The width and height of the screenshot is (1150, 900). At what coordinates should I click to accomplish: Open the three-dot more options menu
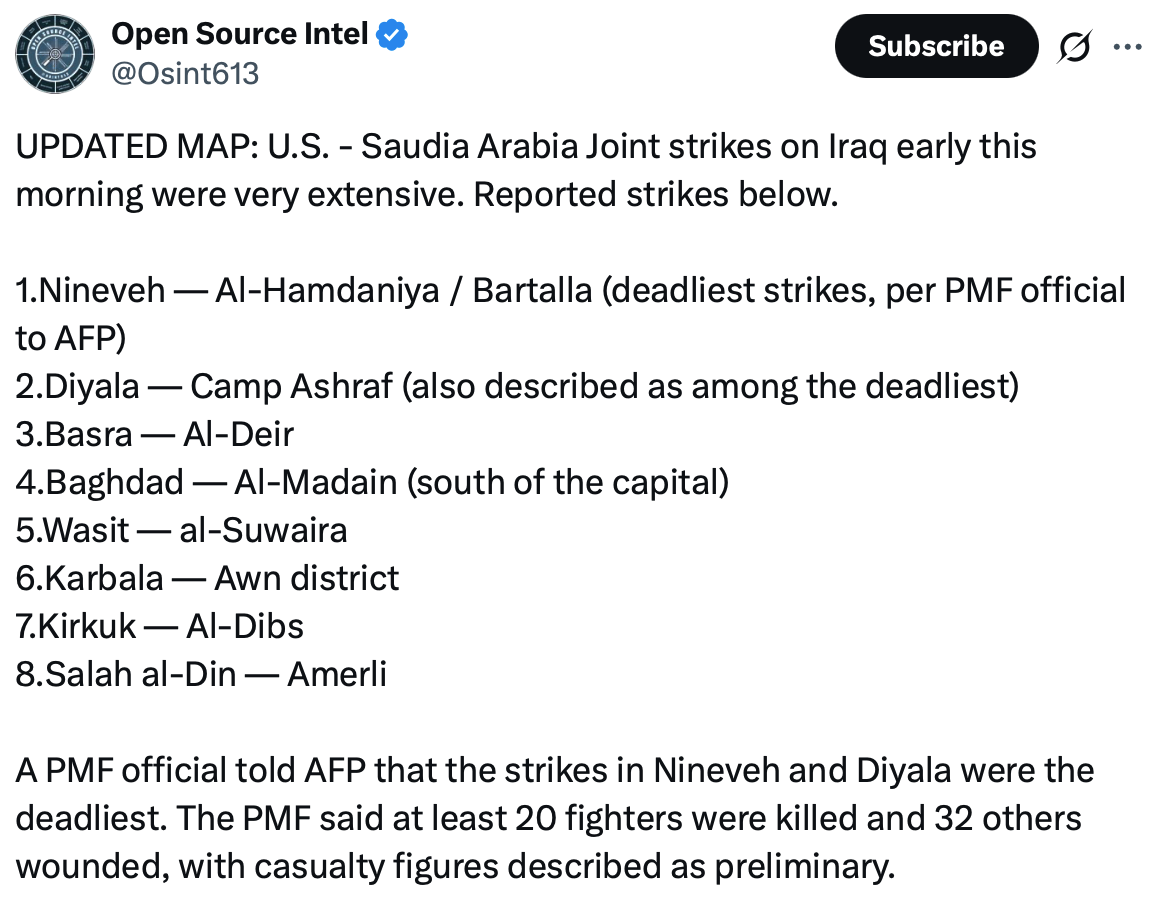pos(1127,46)
